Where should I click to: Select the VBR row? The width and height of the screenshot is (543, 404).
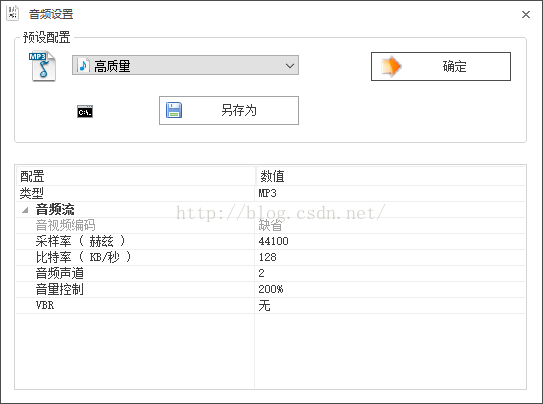click(270, 305)
